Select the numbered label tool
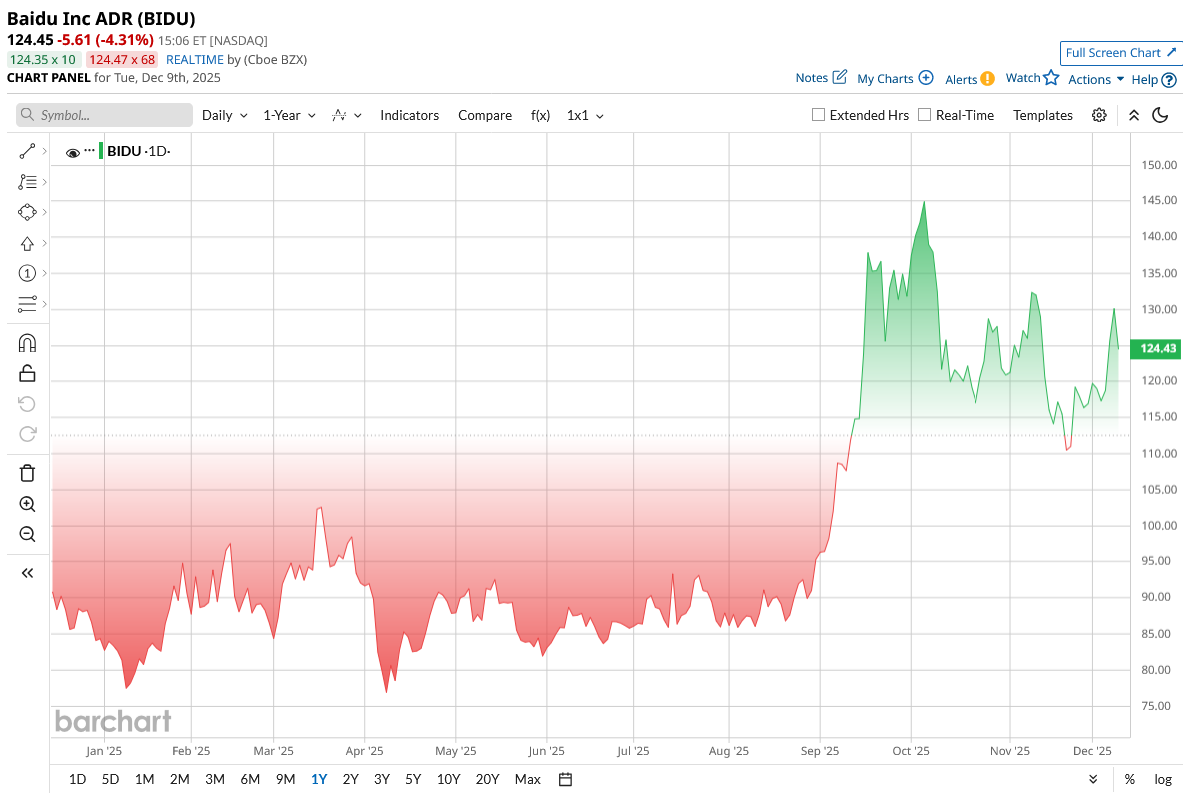The image size is (1183, 793). [x=27, y=273]
